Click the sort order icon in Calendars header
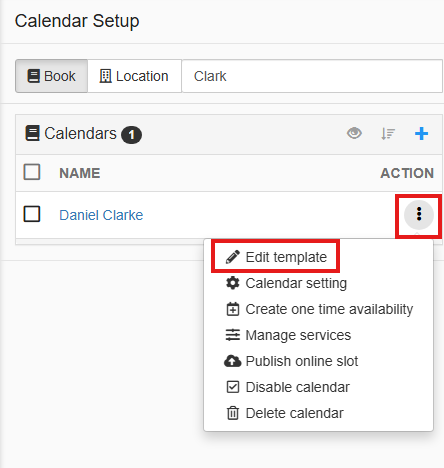Viewport: 444px width, 468px height. [388, 134]
